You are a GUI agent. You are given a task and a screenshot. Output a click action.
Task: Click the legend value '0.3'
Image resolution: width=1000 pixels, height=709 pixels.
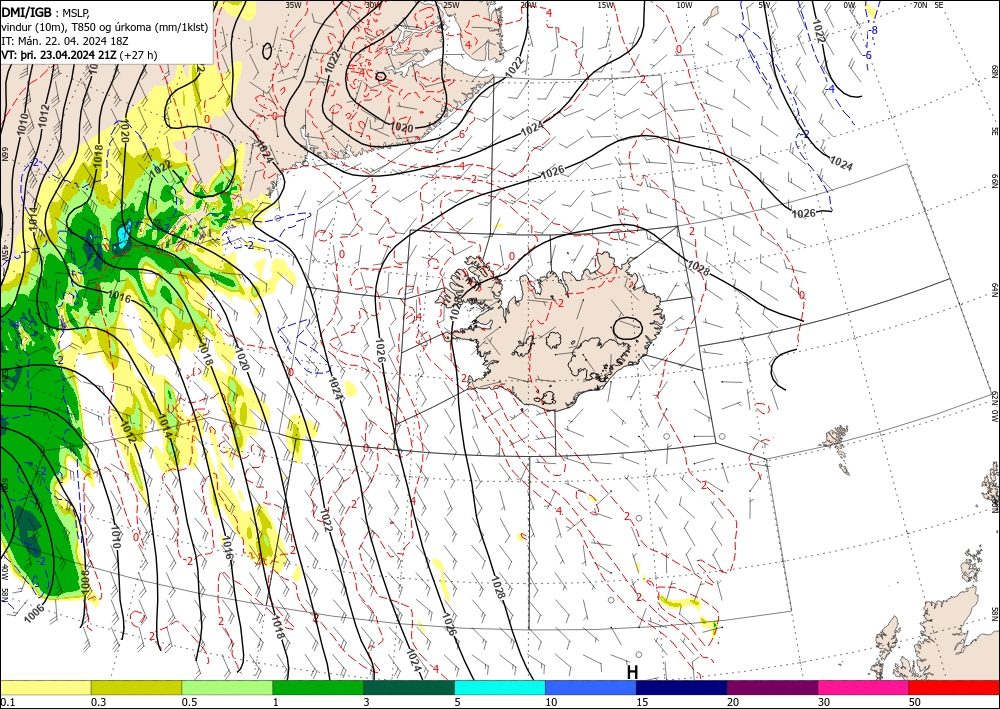click(x=98, y=702)
